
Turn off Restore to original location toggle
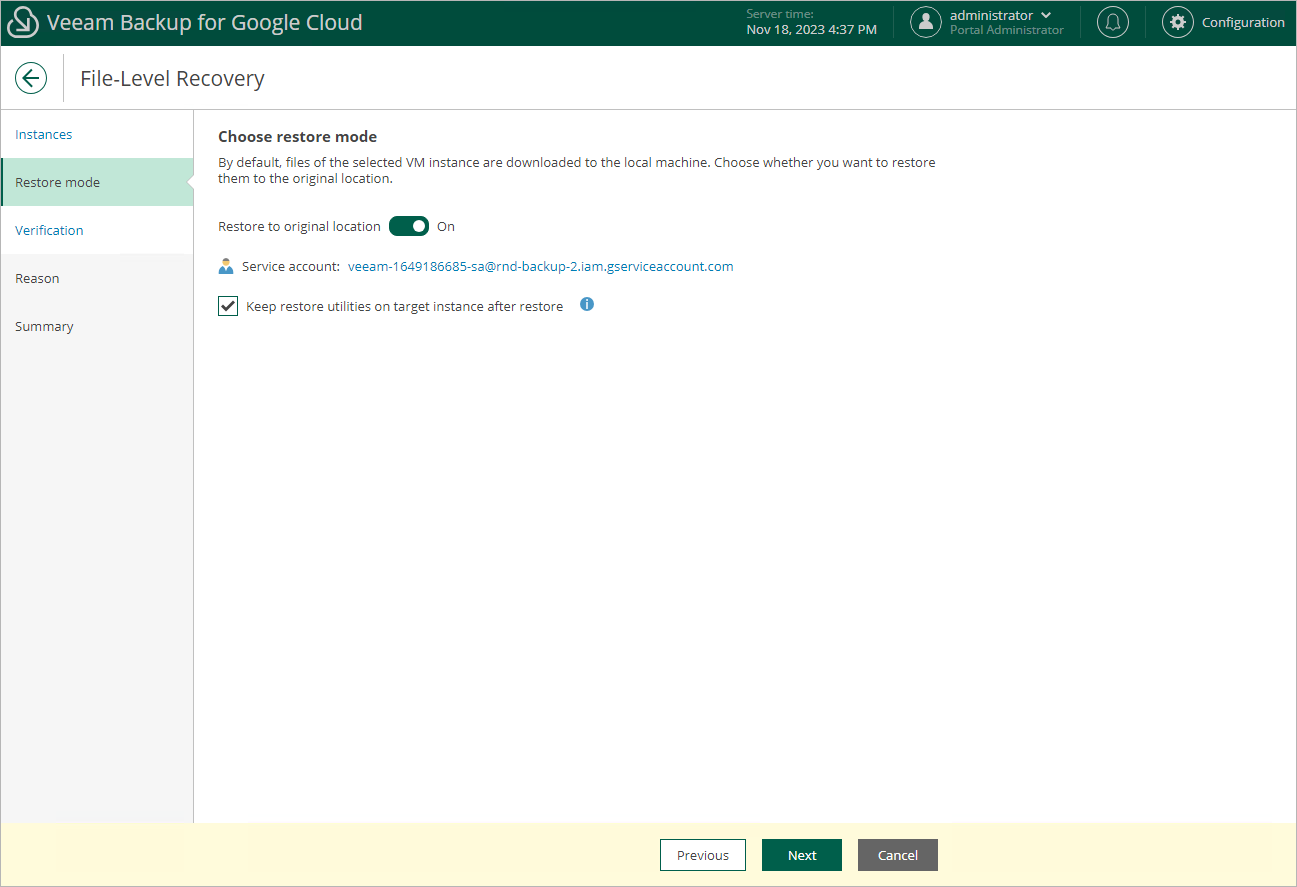[409, 226]
